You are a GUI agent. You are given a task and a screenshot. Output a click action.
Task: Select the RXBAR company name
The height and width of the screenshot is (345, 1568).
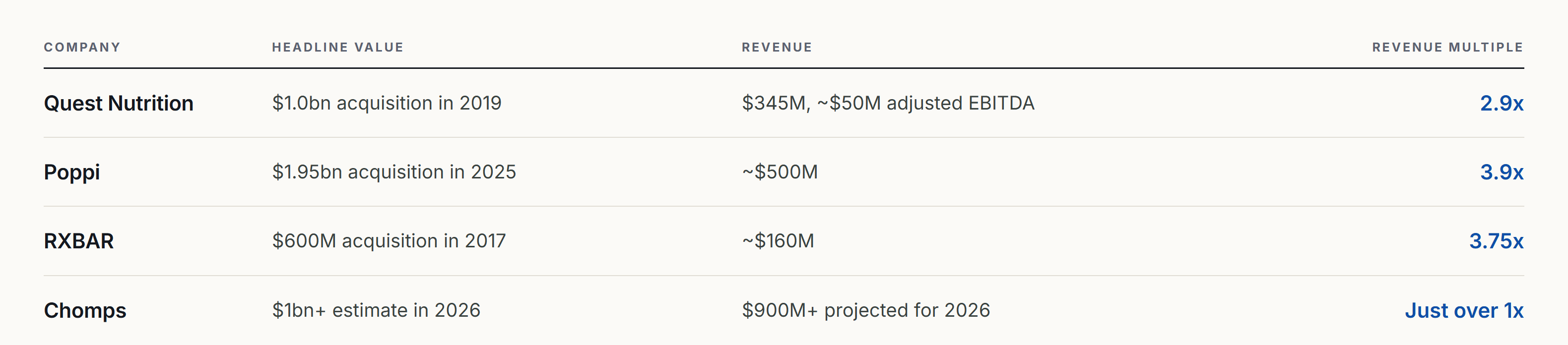tap(78, 241)
